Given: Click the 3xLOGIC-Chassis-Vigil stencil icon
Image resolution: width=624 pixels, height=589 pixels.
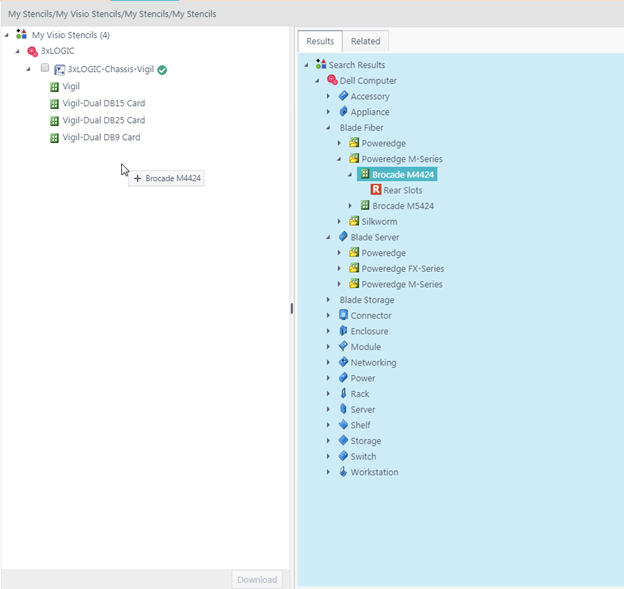Looking at the screenshot, I should 59,70.
